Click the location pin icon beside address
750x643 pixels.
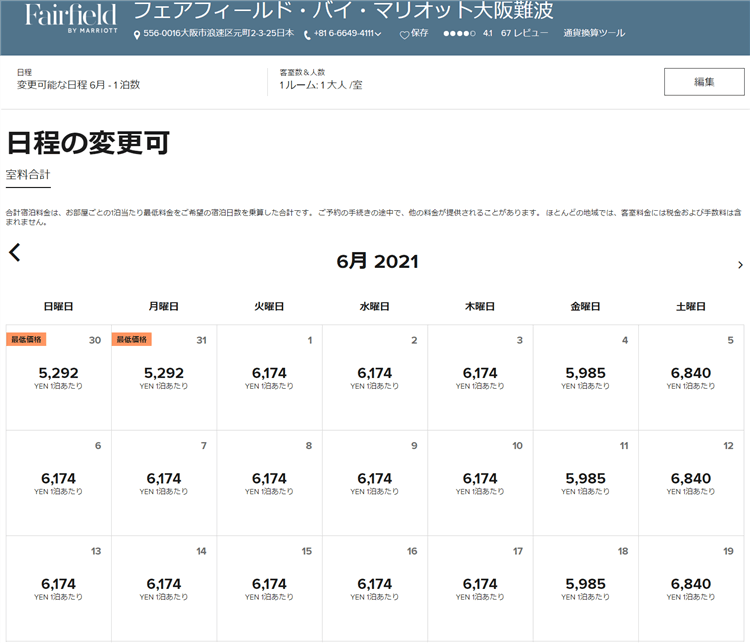click(137, 34)
